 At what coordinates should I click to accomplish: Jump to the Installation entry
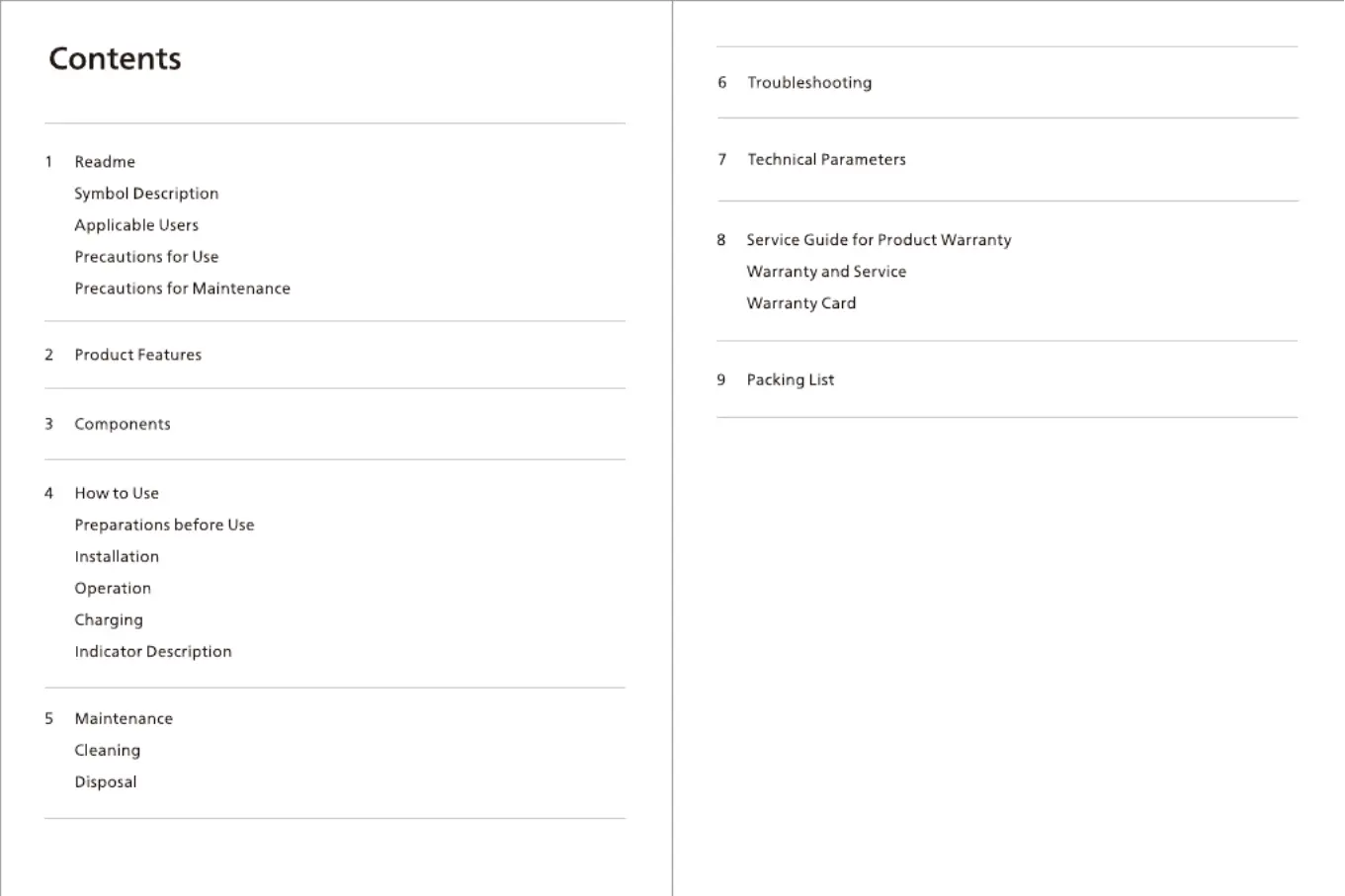click(x=117, y=556)
